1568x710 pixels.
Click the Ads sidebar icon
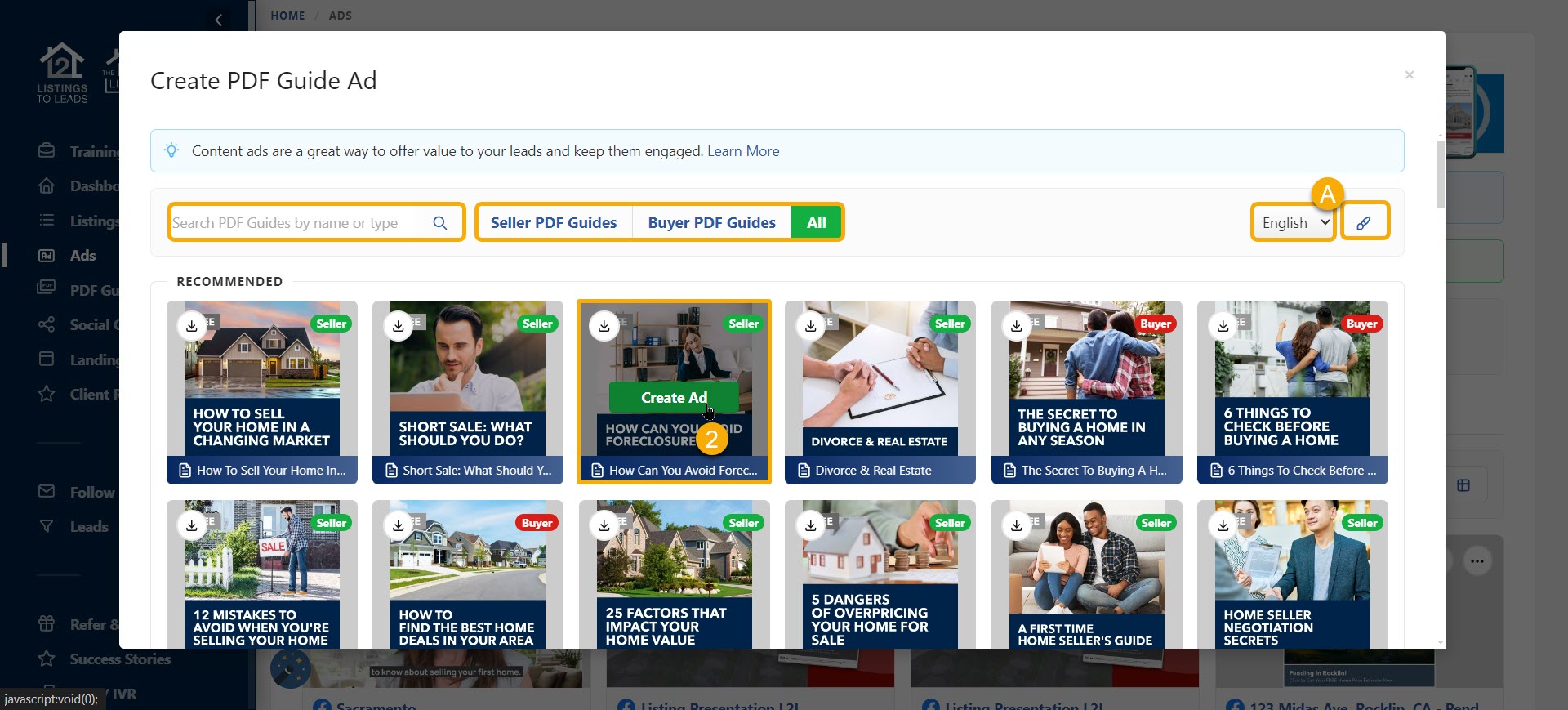[x=47, y=256]
